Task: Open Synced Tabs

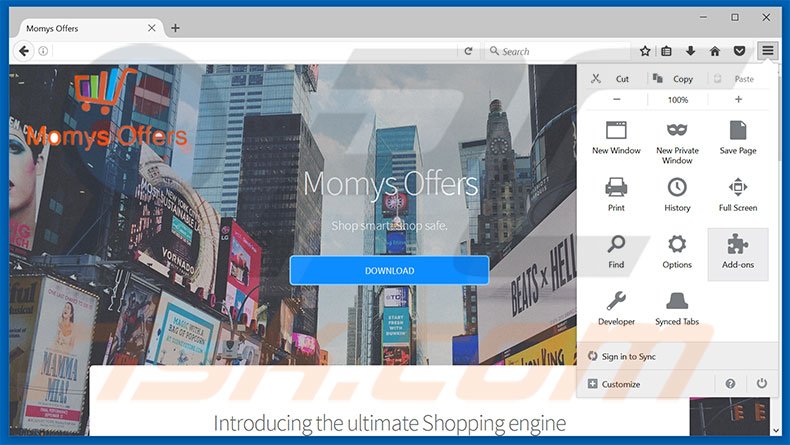Action: (x=677, y=308)
